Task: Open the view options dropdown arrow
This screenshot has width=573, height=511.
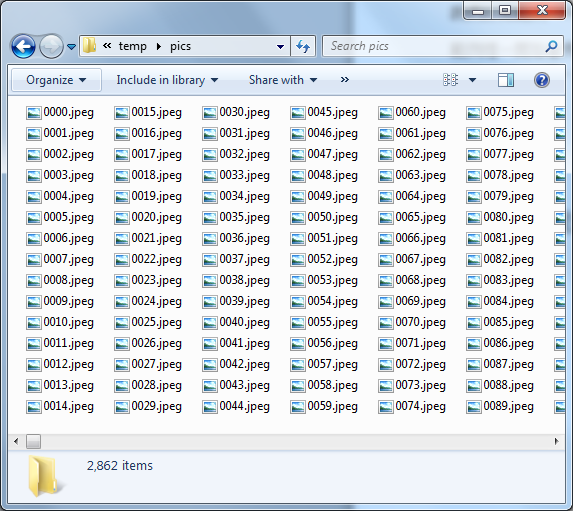Action: coord(472,80)
